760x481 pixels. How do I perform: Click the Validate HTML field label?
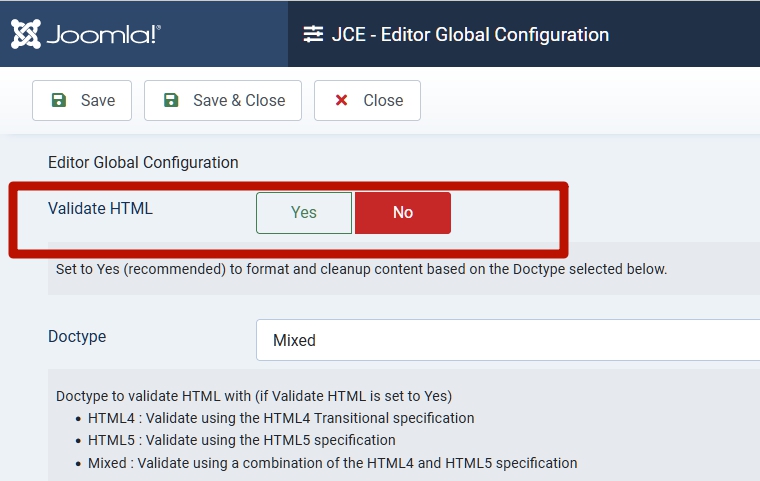100,208
